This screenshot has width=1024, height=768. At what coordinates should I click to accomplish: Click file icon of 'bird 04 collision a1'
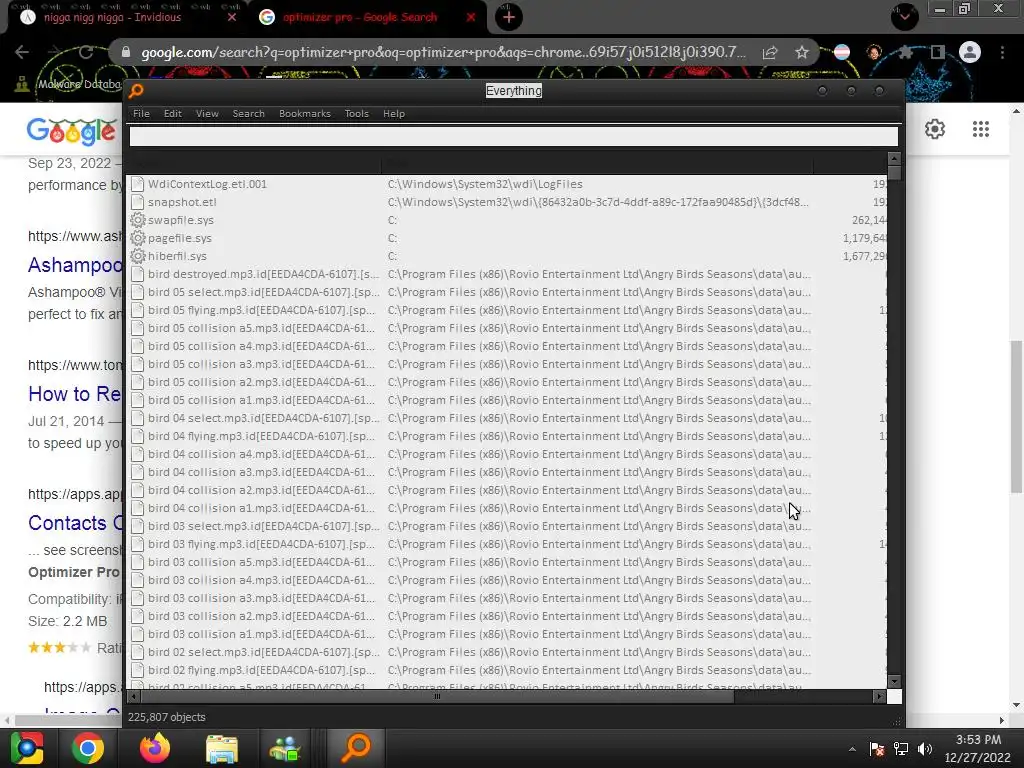pos(137,508)
